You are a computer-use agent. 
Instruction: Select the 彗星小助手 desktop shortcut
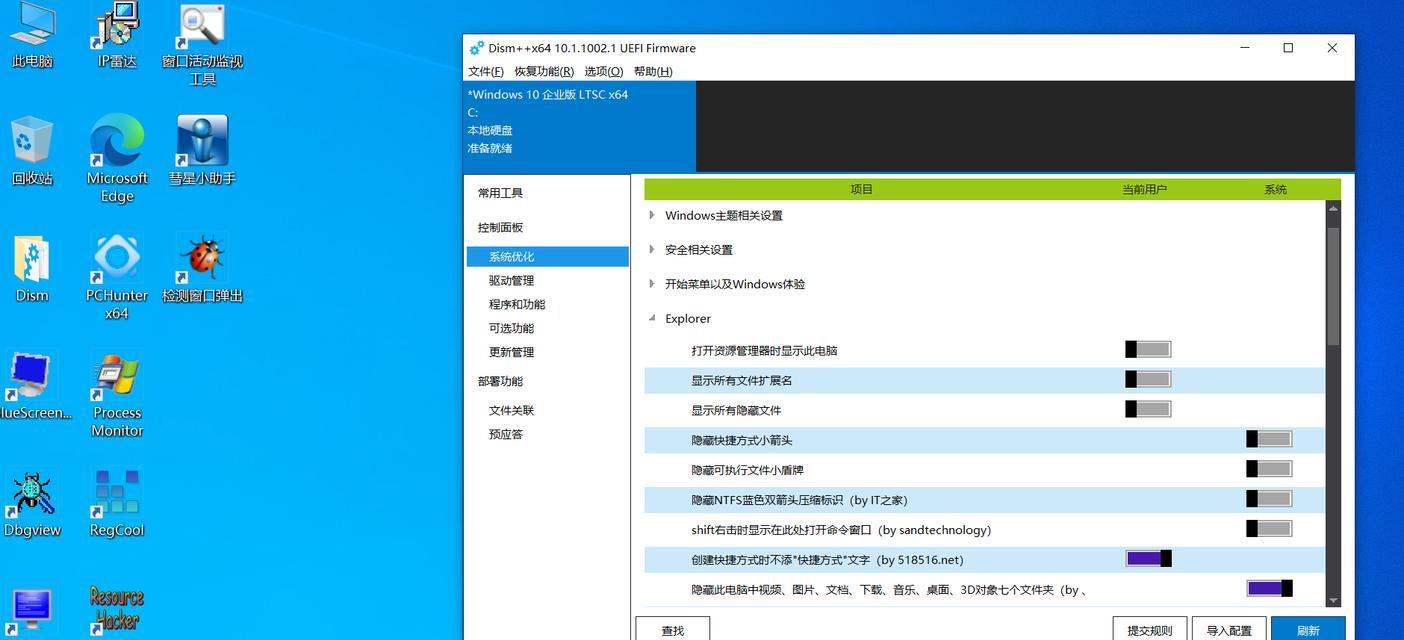(x=203, y=152)
